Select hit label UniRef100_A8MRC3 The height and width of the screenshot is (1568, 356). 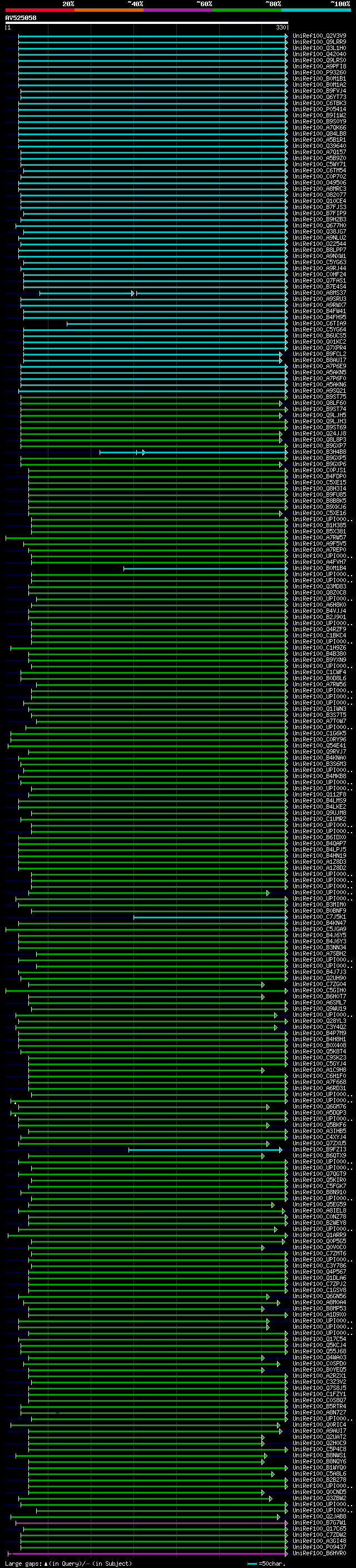coord(319,189)
